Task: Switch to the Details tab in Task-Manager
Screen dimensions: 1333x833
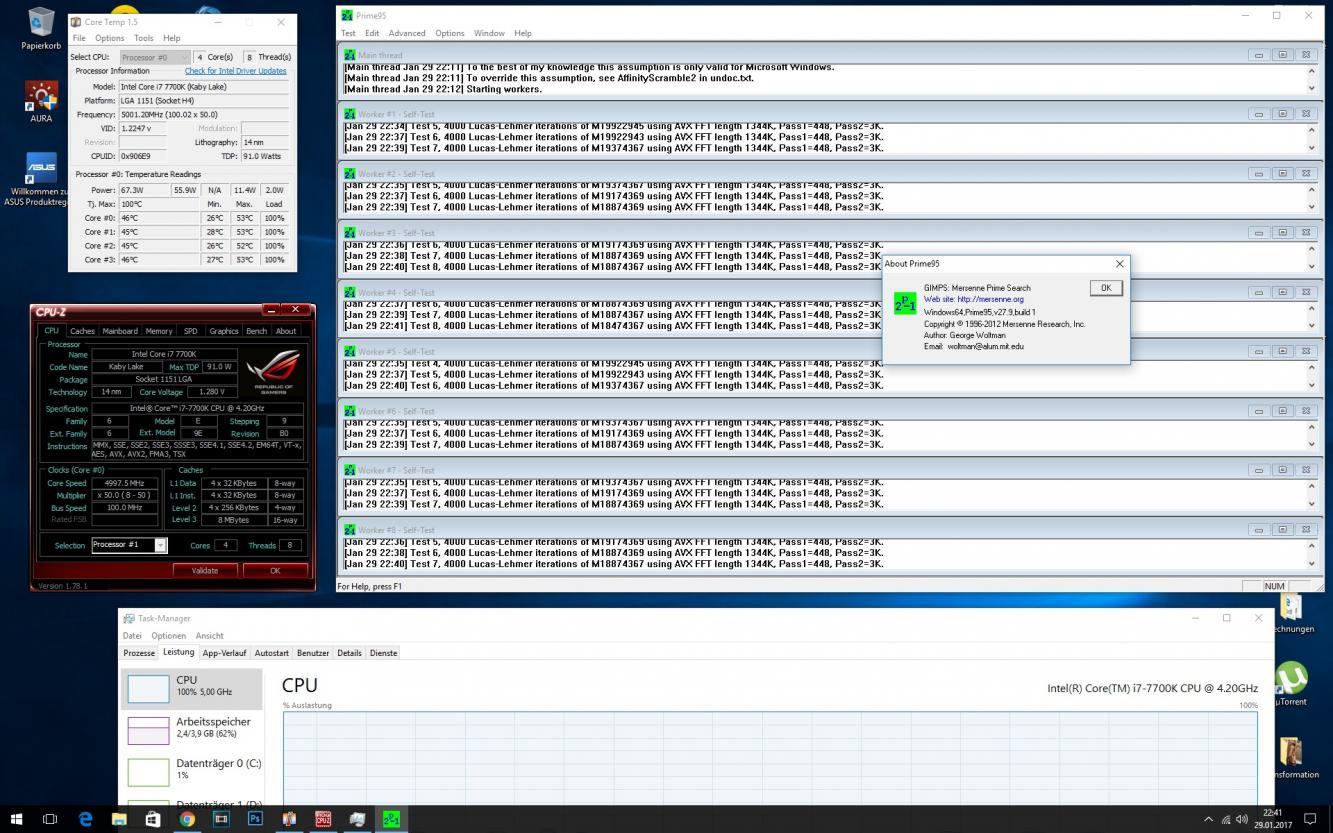Action: (x=349, y=653)
